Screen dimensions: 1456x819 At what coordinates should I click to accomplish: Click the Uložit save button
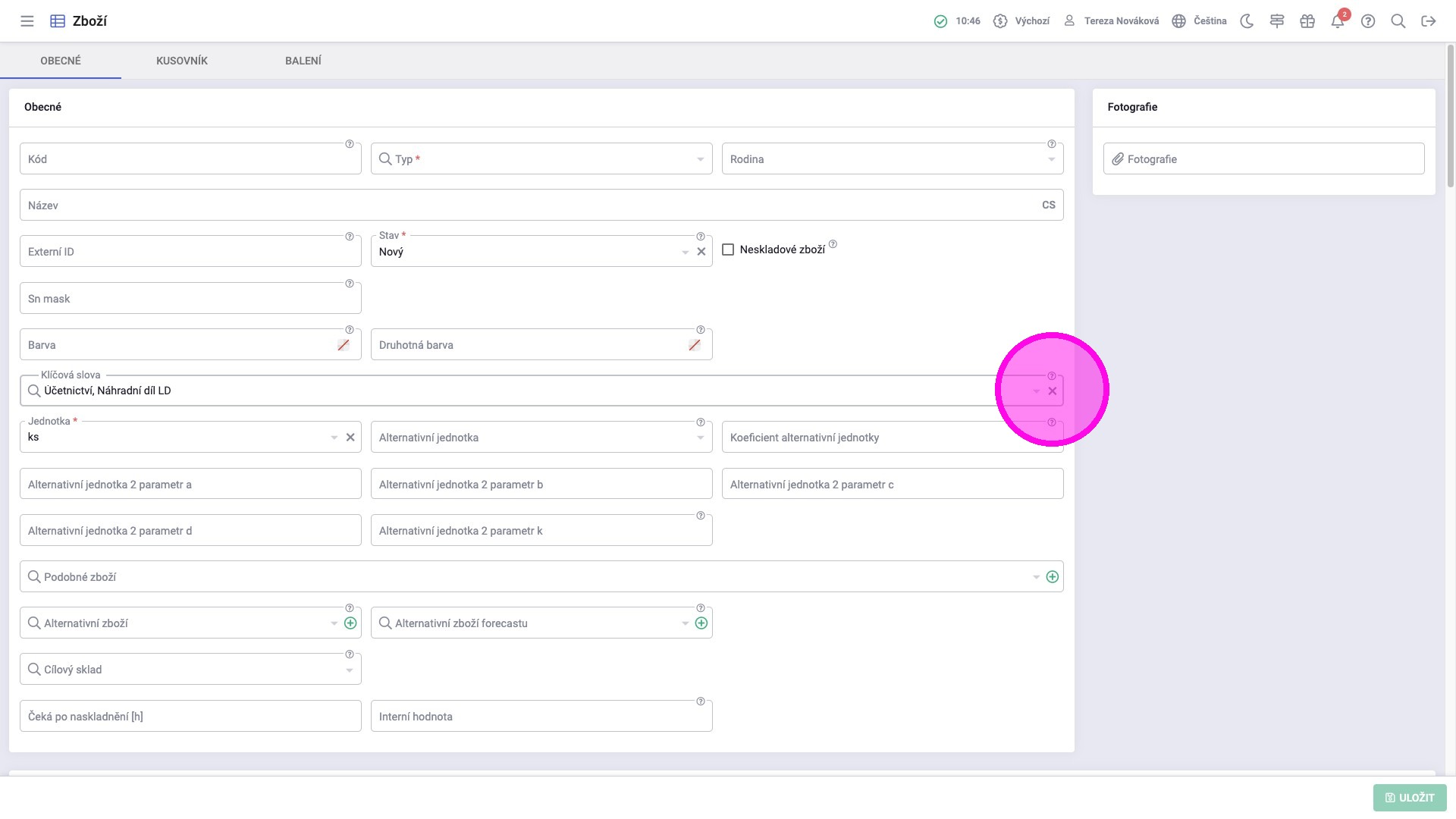pyautogui.click(x=1410, y=798)
